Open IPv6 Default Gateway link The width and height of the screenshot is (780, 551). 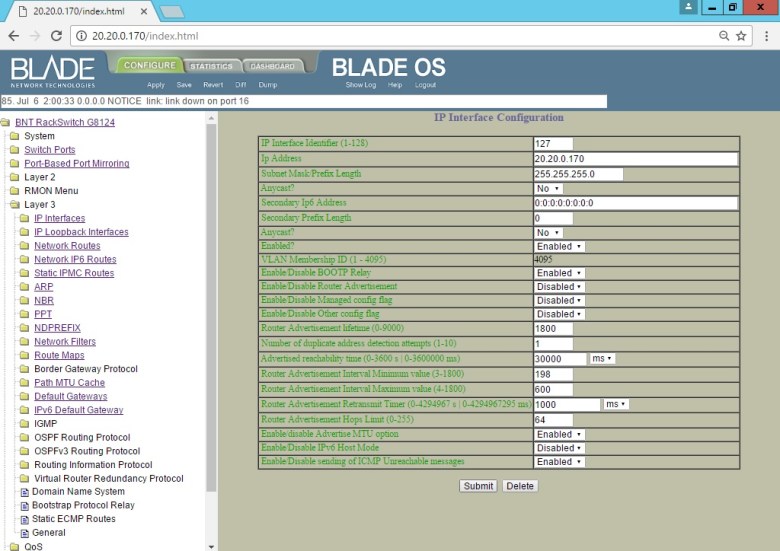[x=79, y=410]
